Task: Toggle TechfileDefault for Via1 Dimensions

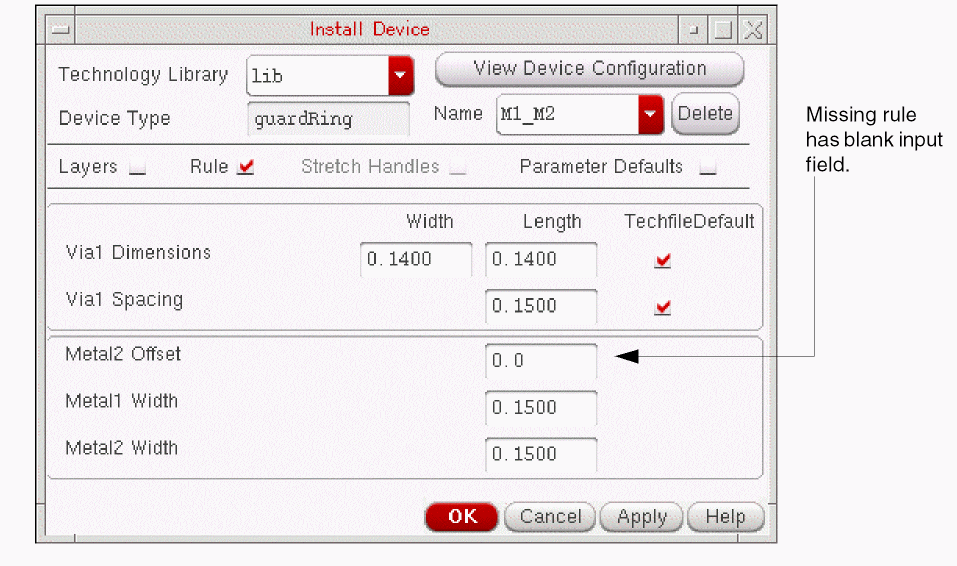Action: pos(662,261)
